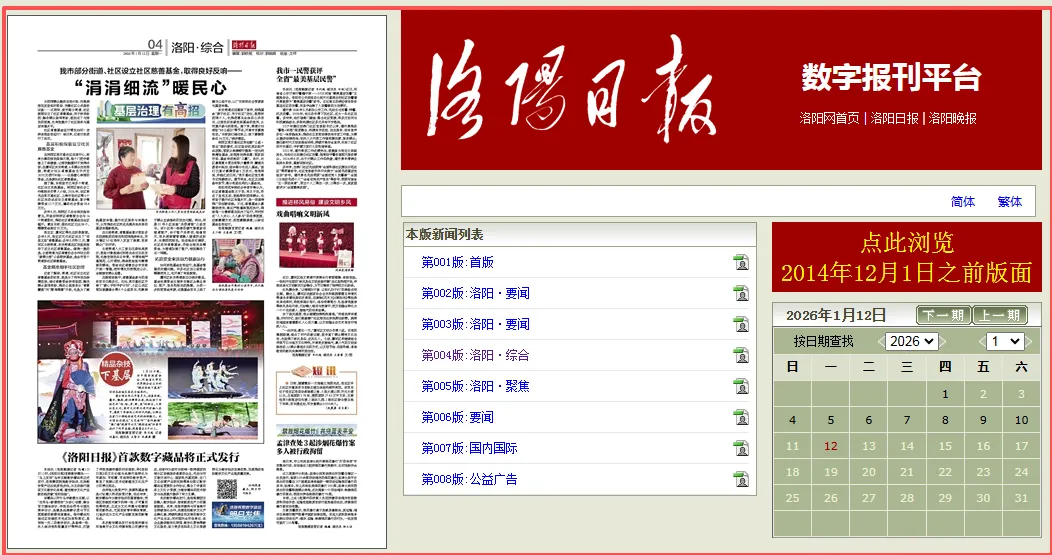Open the article 孟津查处3起涉烟花爆竹案
1052x555 pixels.
pyautogui.click(x=316, y=447)
